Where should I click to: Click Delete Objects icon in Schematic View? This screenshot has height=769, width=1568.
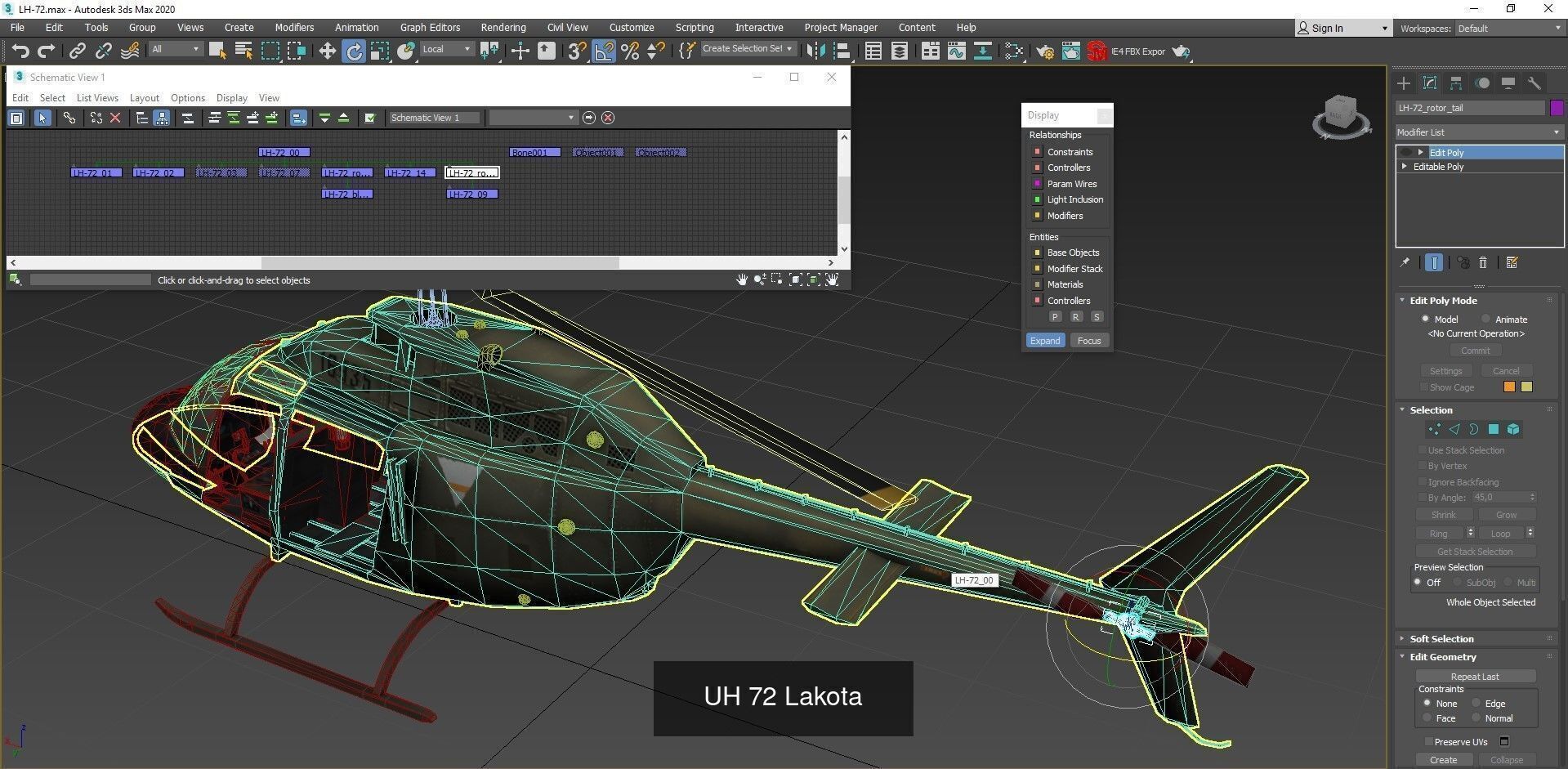pyautogui.click(x=115, y=118)
